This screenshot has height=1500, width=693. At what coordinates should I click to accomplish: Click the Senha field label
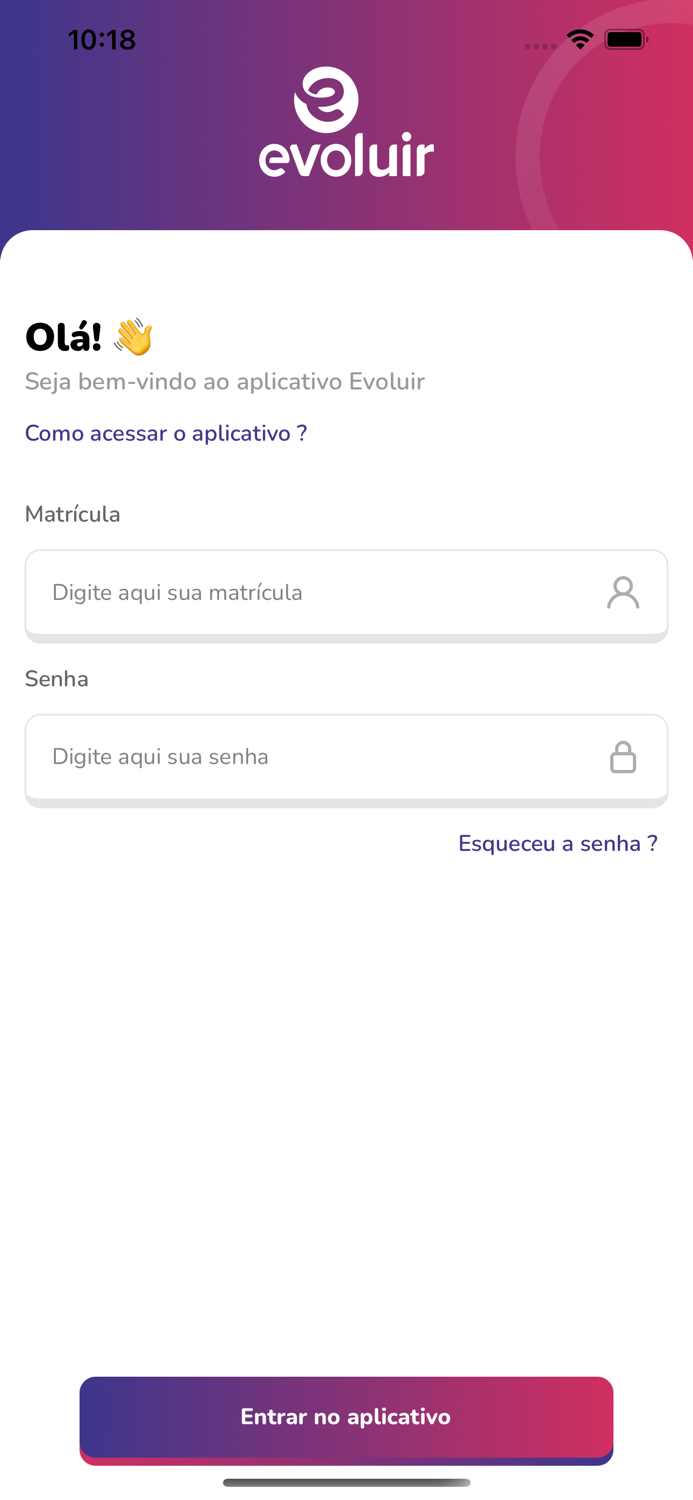[57, 679]
